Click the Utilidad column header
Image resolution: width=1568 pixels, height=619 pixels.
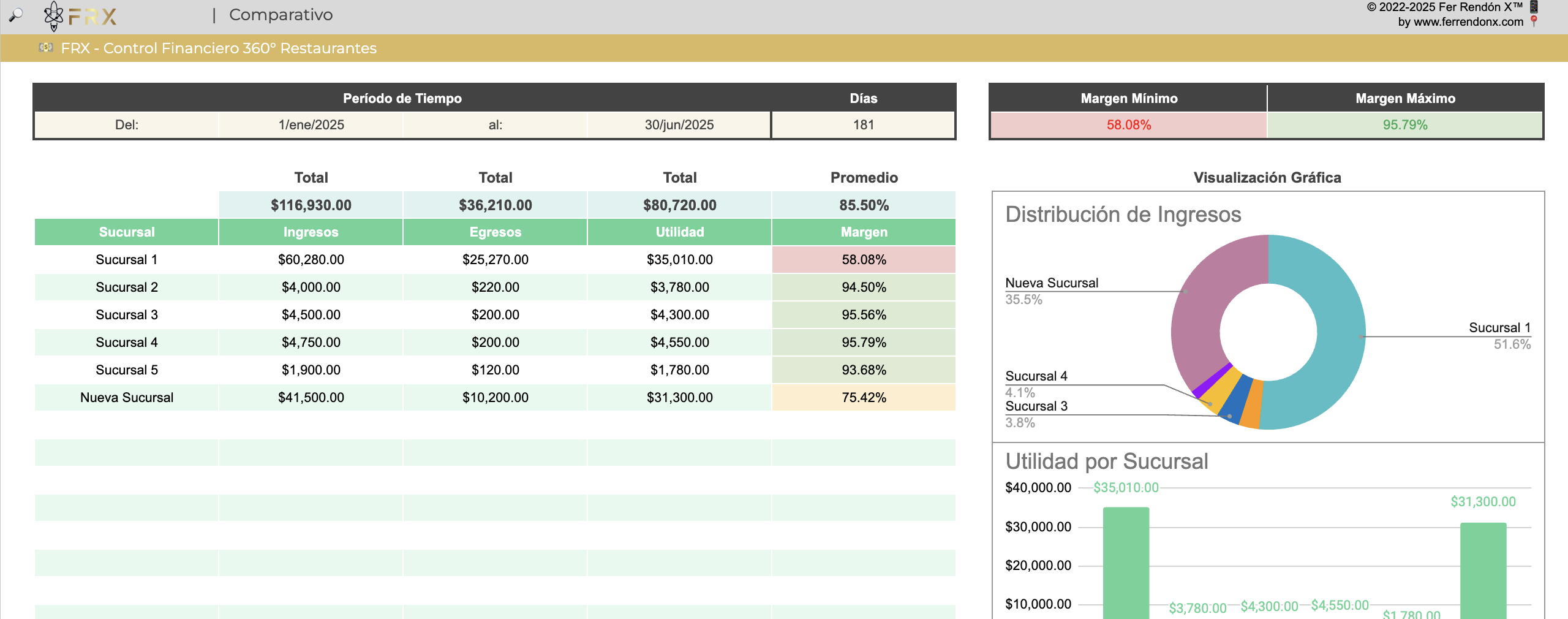click(680, 232)
